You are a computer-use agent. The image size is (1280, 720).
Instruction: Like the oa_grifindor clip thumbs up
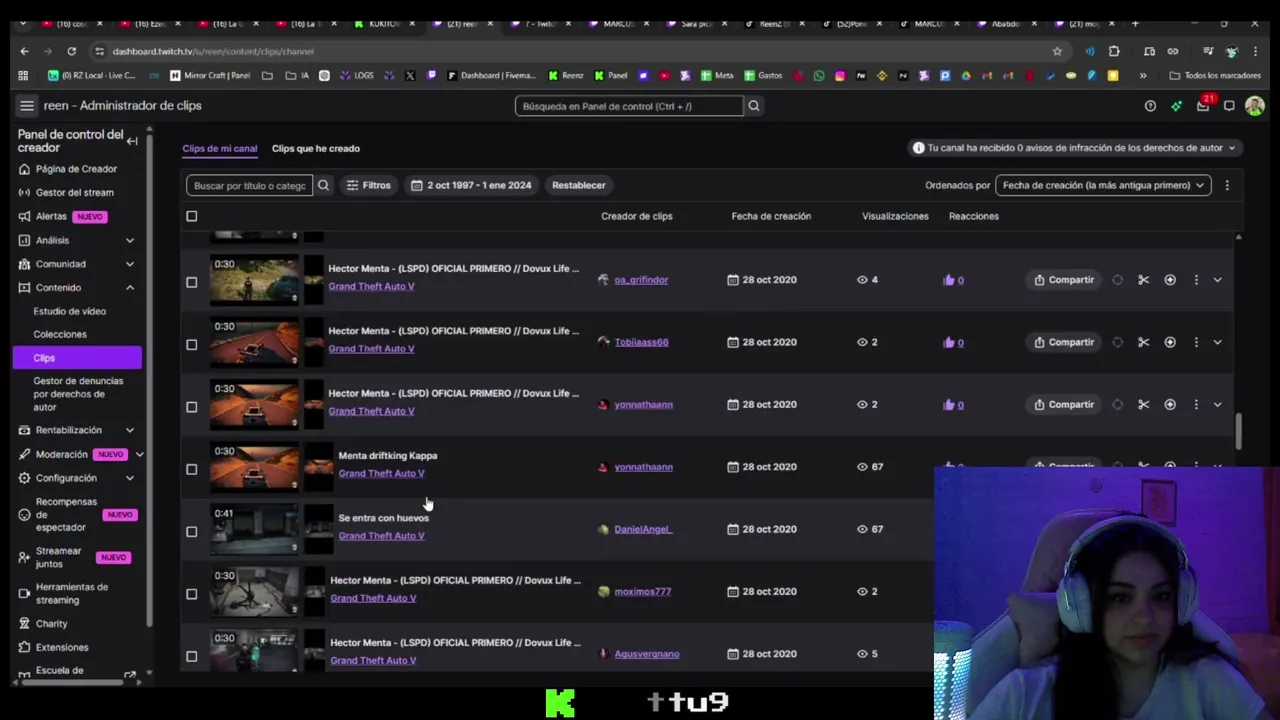[949, 280]
